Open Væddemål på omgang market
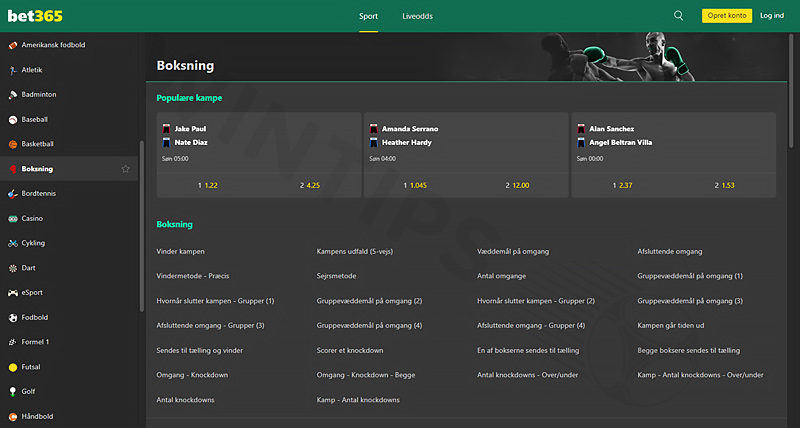Viewport: 800px width, 428px height. point(513,251)
